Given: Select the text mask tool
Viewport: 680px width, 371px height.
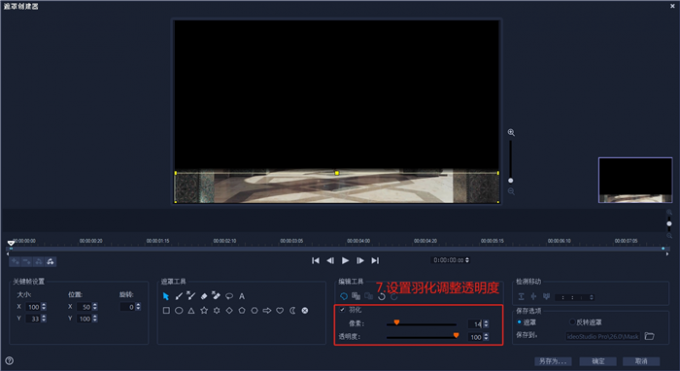Looking at the screenshot, I should point(242,296).
